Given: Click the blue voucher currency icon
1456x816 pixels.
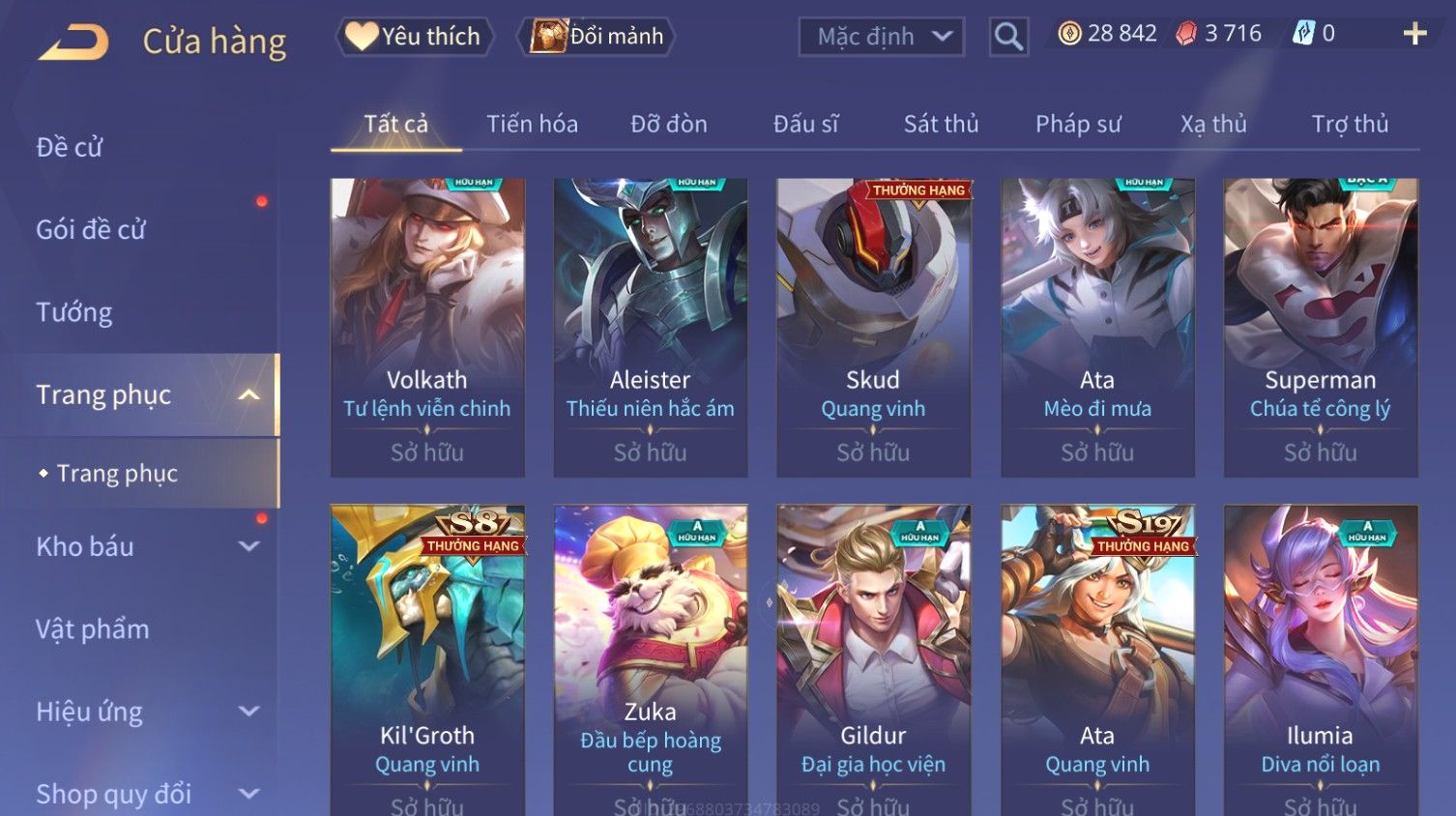Looking at the screenshot, I should pos(1304,34).
